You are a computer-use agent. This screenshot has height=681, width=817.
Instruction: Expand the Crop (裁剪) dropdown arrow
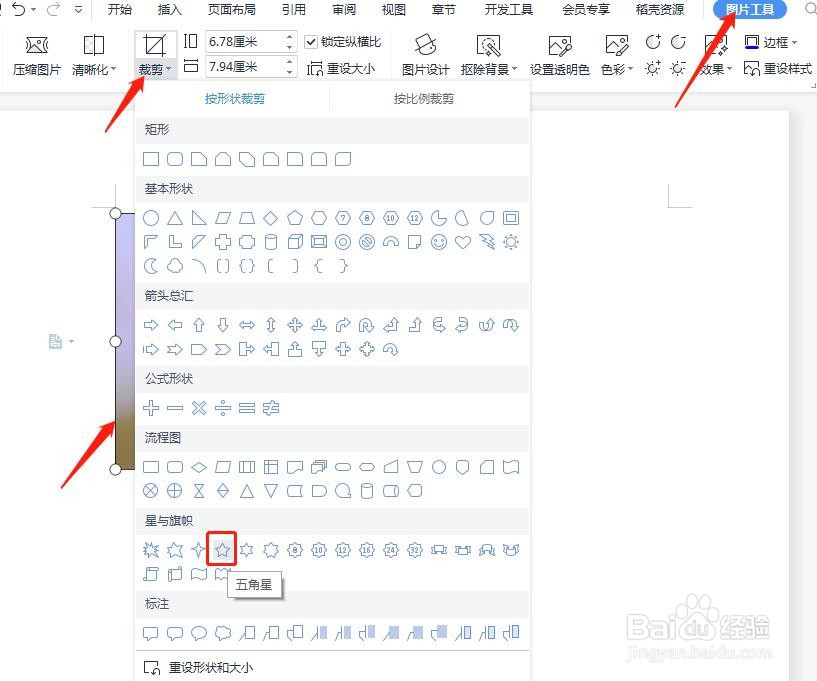coord(169,69)
